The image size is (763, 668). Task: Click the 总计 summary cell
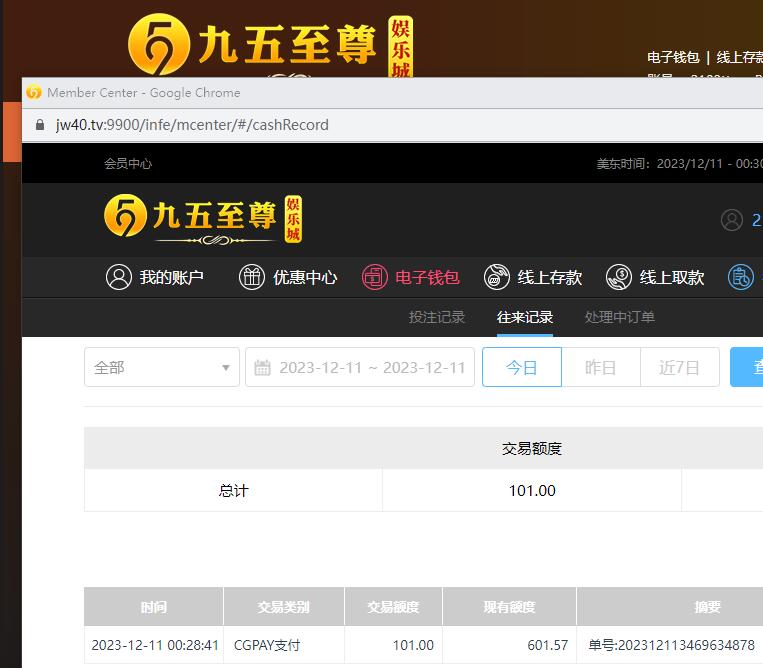coord(234,490)
